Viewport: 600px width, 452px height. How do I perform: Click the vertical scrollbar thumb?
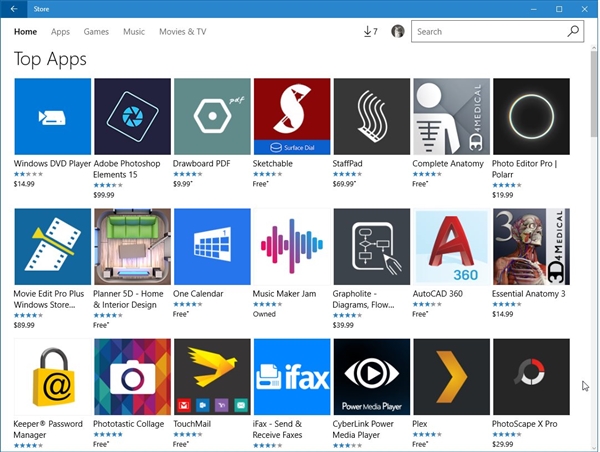click(x=594, y=94)
